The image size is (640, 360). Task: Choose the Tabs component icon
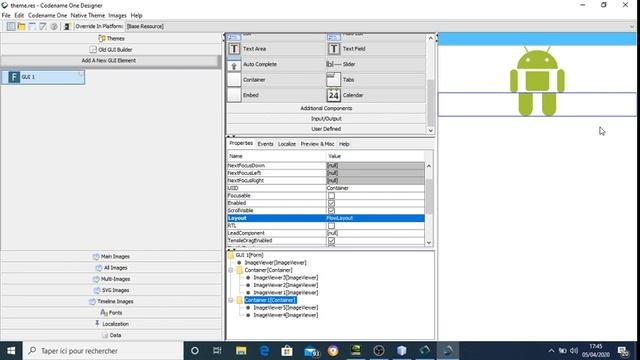pyautogui.click(x=333, y=80)
